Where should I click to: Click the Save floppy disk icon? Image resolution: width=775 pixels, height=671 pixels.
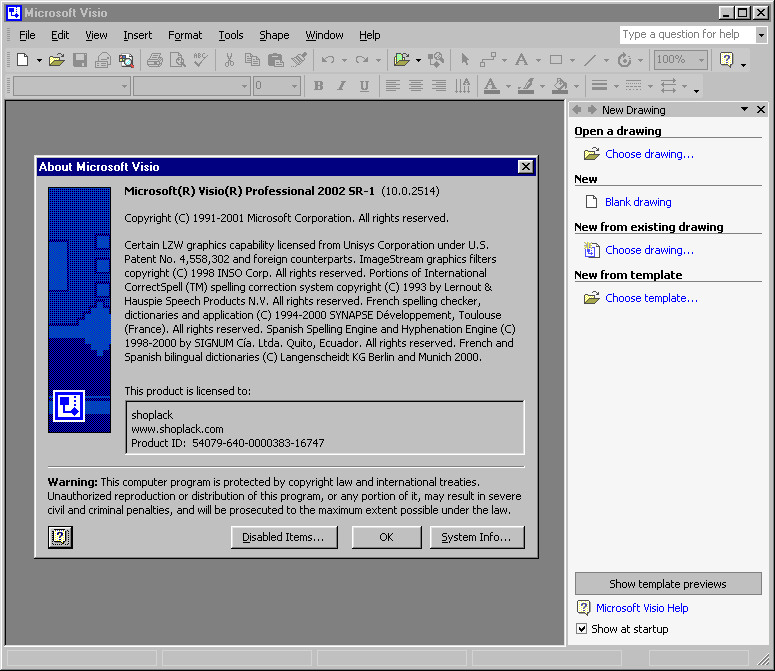[x=80, y=60]
